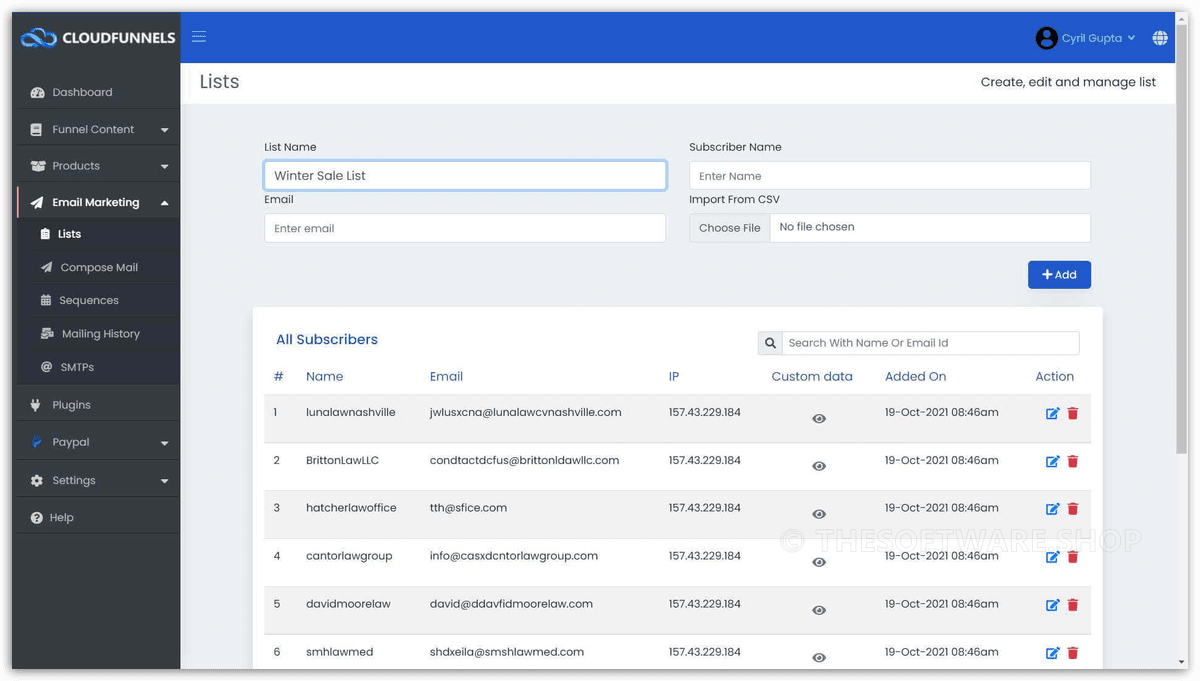1200x681 pixels.
Task: Click the All Subscribers heading
Action: (327, 340)
